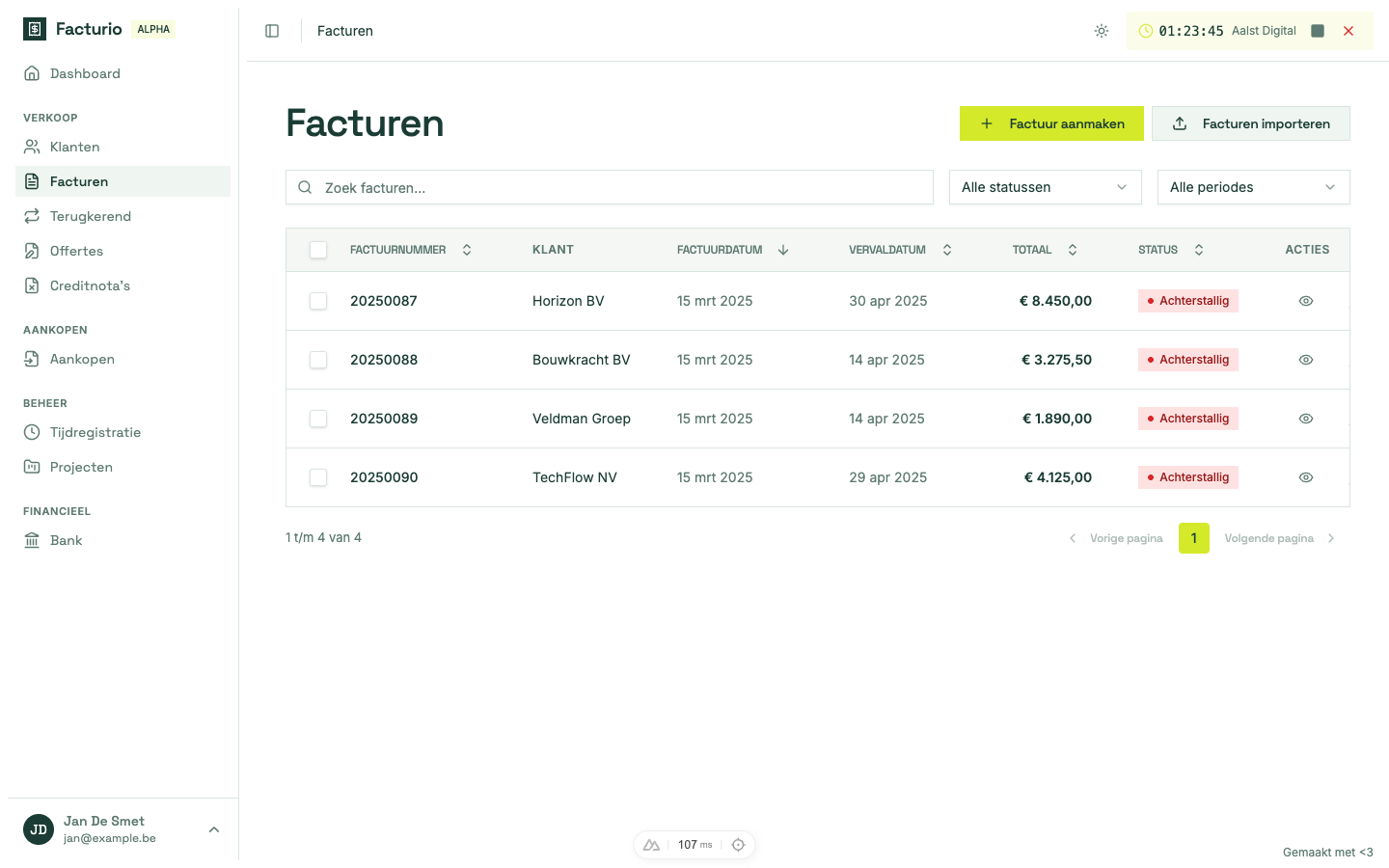Sort by Factuurdatum descending arrow
The width and height of the screenshot is (1389, 868).
[783, 250]
